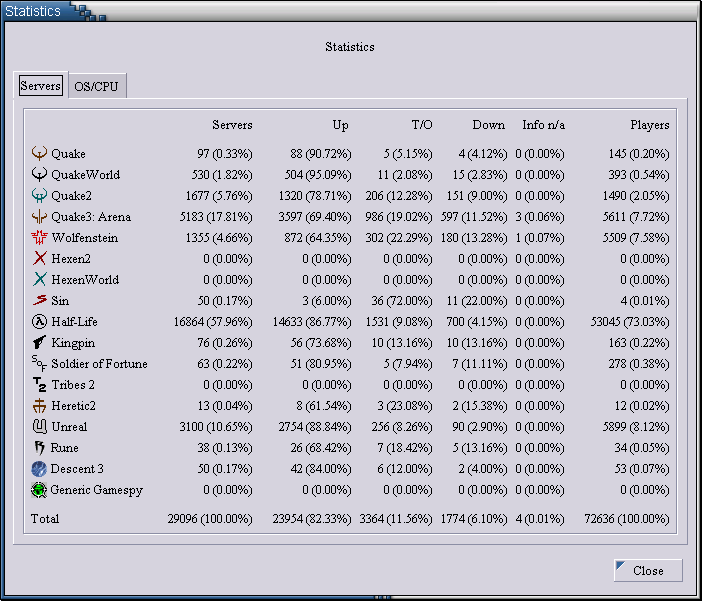
Task: Click the Info n/a column header
Action: (544, 124)
